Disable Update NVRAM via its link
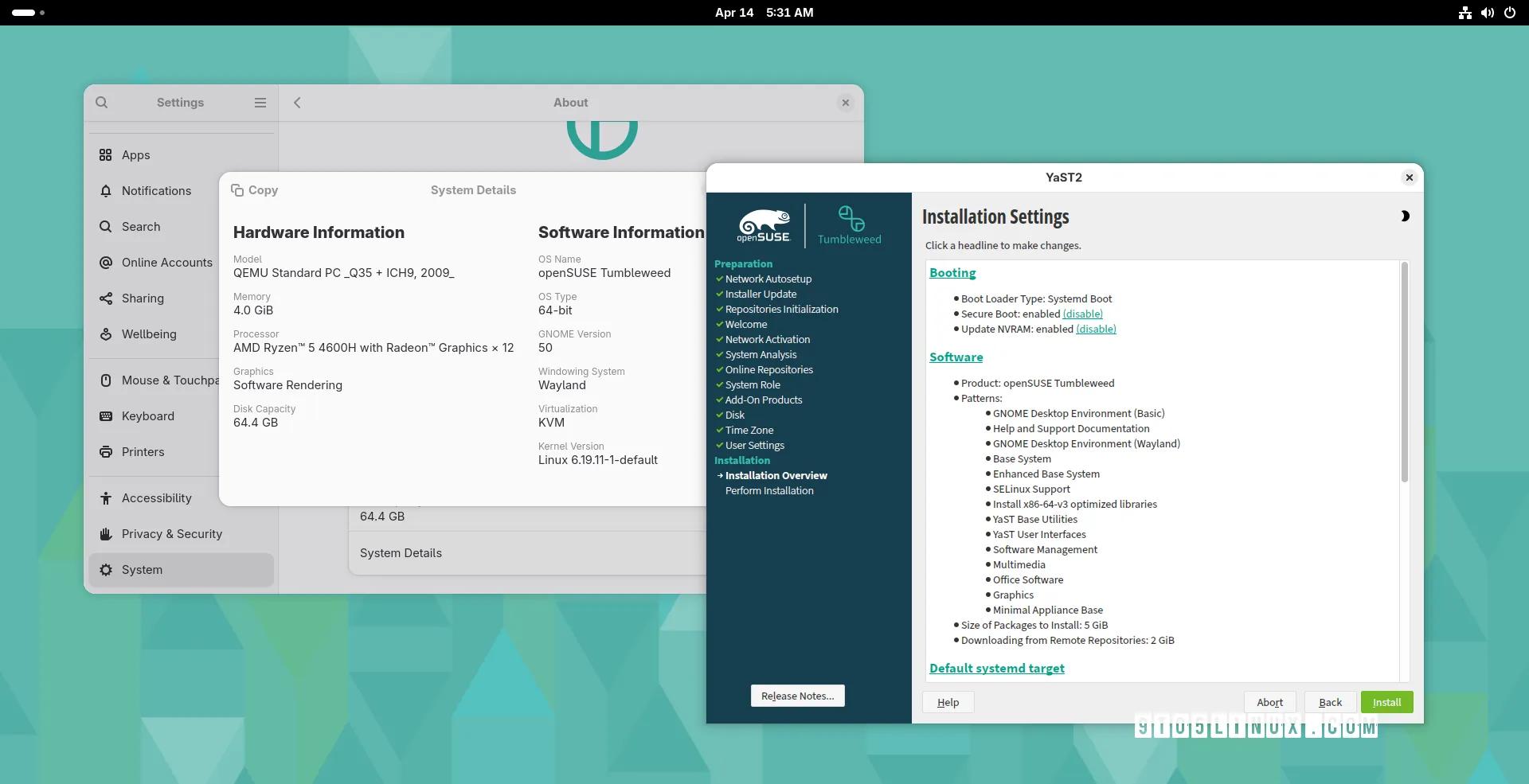The height and width of the screenshot is (784, 1529). click(1096, 330)
